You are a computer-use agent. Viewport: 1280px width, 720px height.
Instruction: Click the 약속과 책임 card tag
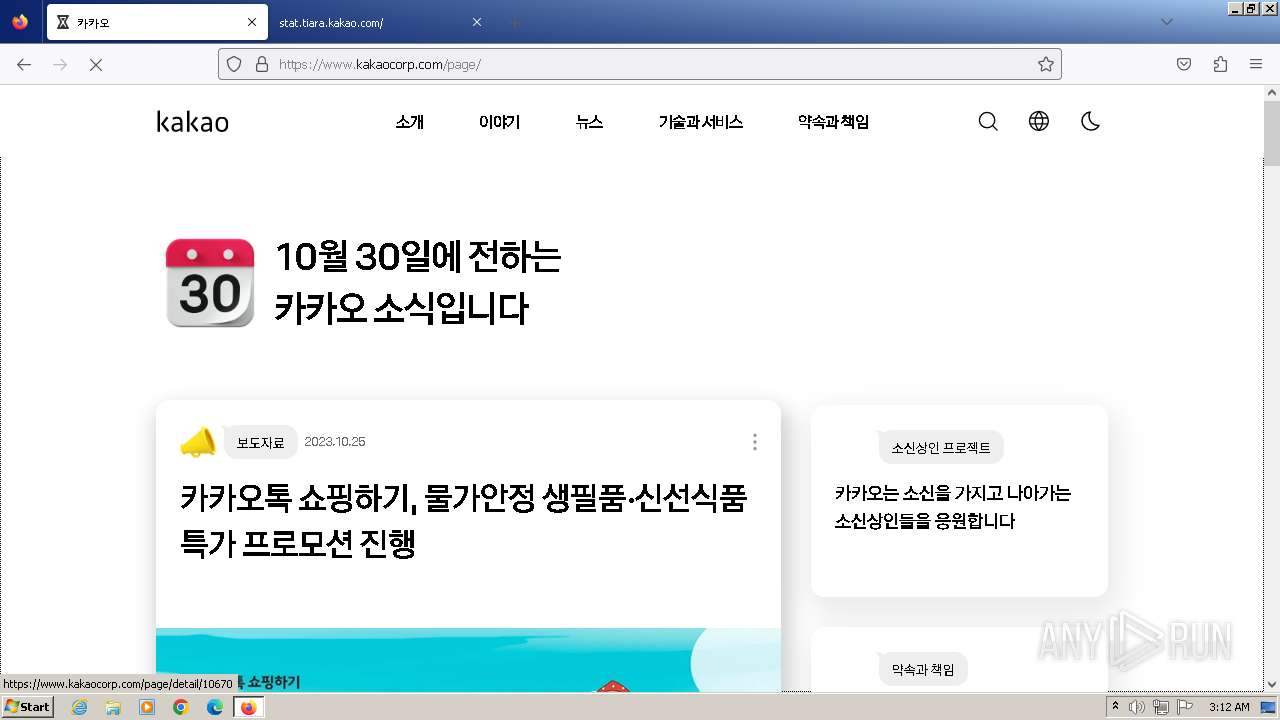click(x=923, y=669)
